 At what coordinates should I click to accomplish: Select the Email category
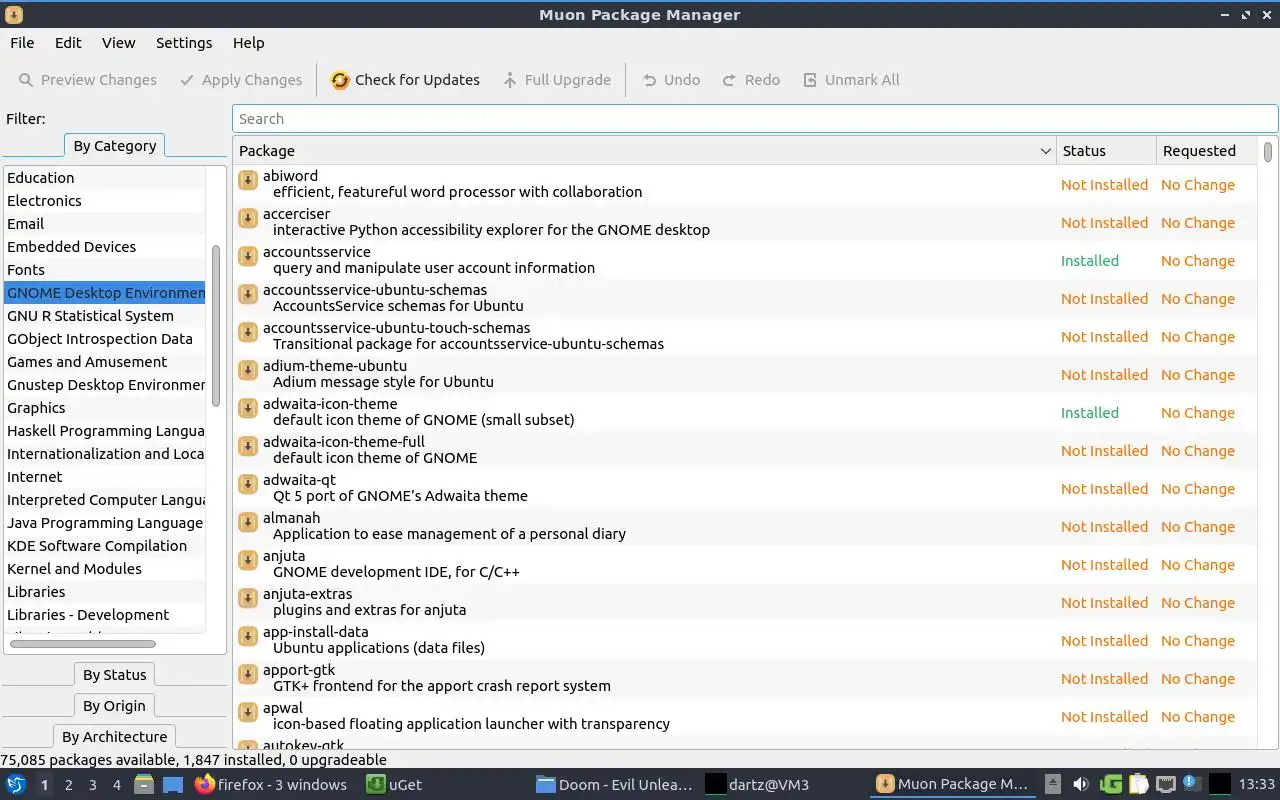tap(105, 224)
